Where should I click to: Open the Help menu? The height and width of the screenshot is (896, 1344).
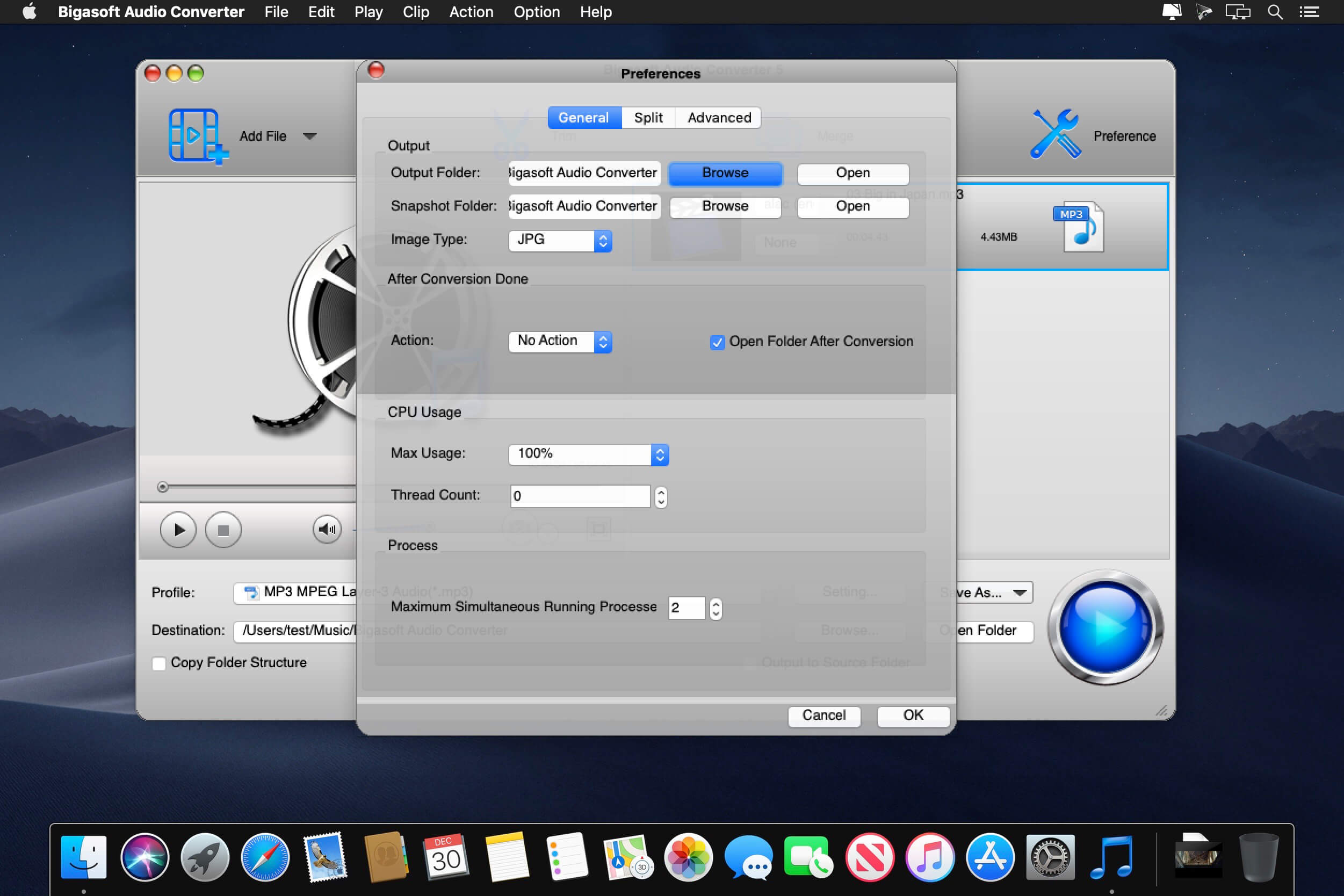595,12
